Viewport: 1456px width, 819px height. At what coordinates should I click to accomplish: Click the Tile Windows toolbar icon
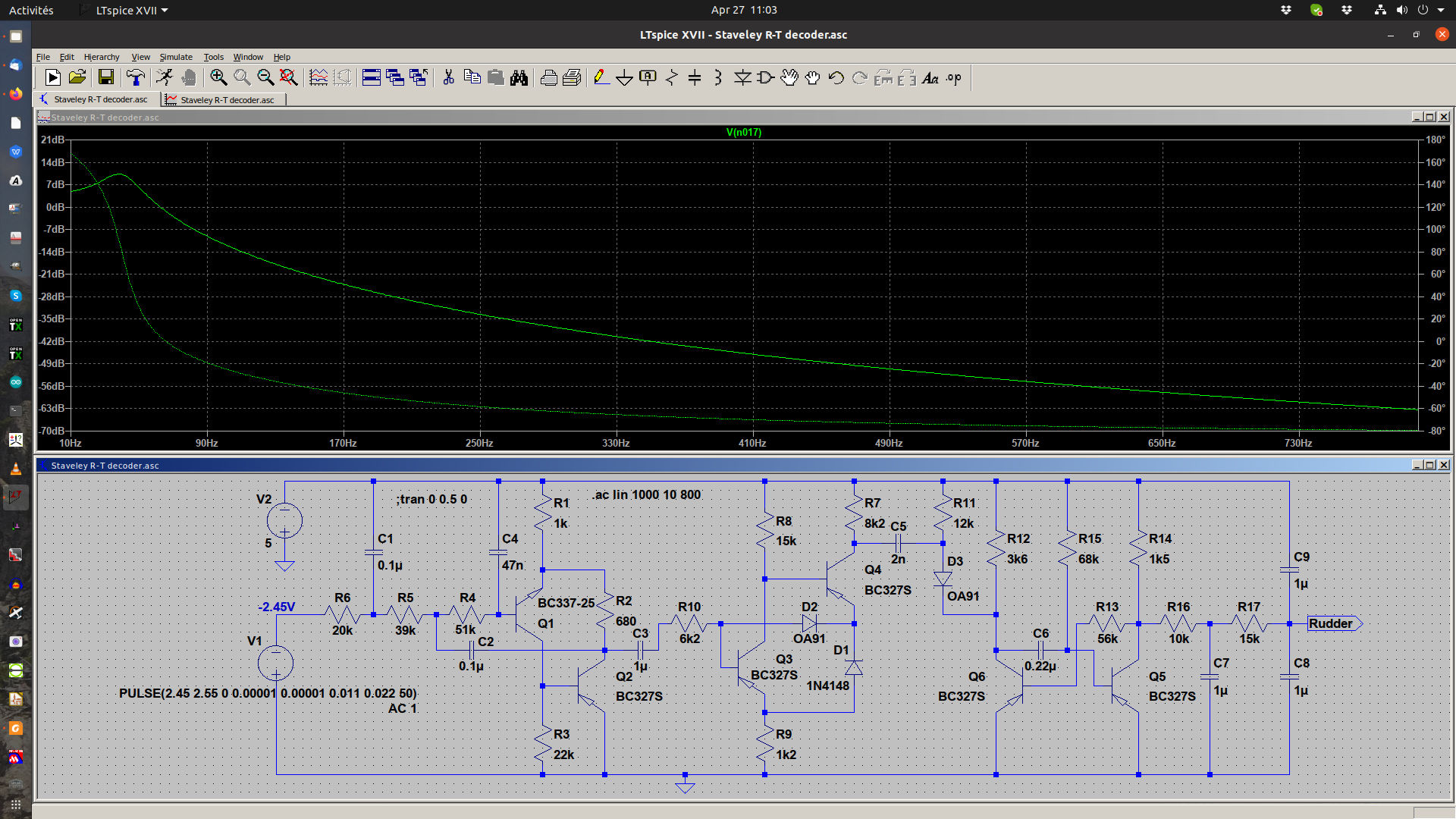(x=372, y=77)
